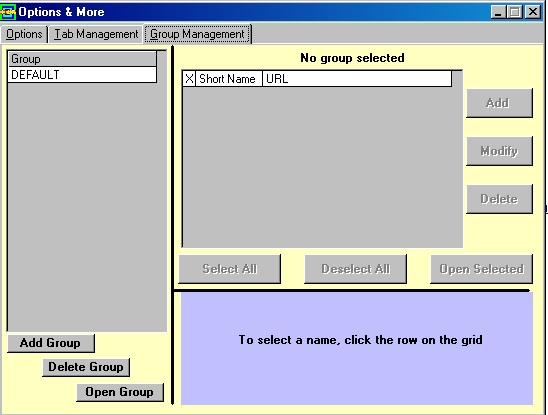Click the app icon in the title bar
This screenshot has width=548, height=415.
(8, 12)
